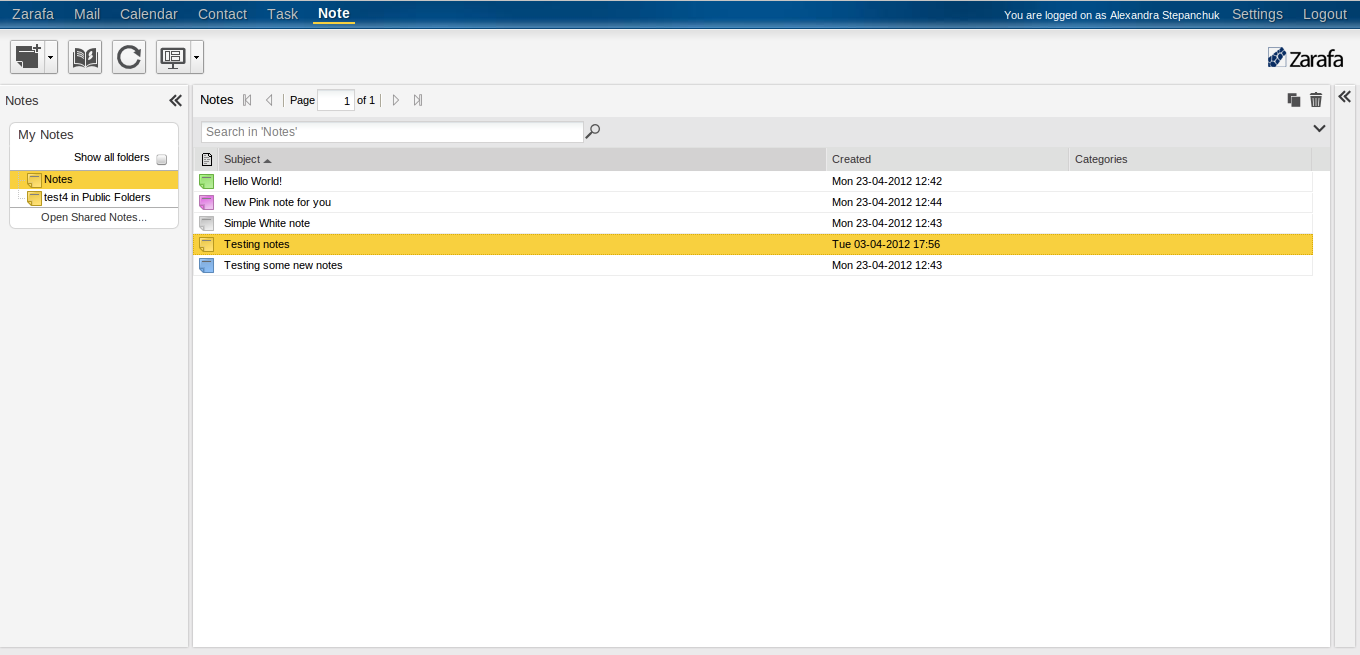Image resolution: width=1360 pixels, height=655 pixels.
Task: Click Open Shared Notes...
Action: (94, 217)
